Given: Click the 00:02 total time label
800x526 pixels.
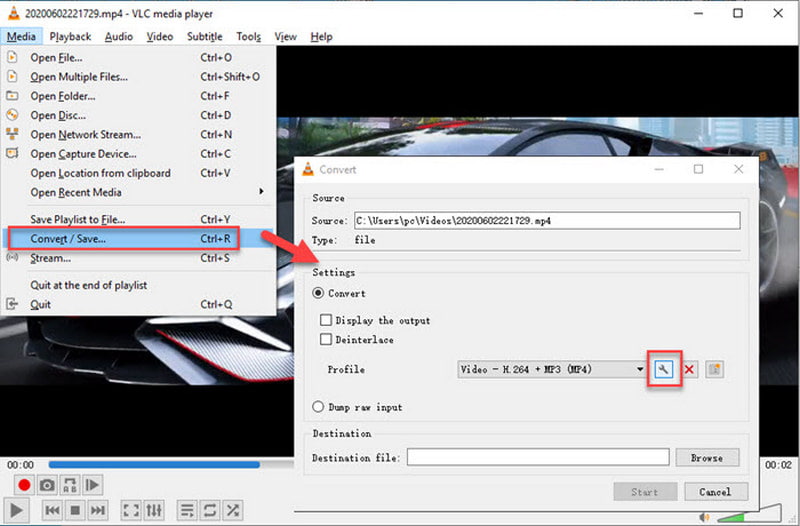Looking at the screenshot, I should 778,465.
